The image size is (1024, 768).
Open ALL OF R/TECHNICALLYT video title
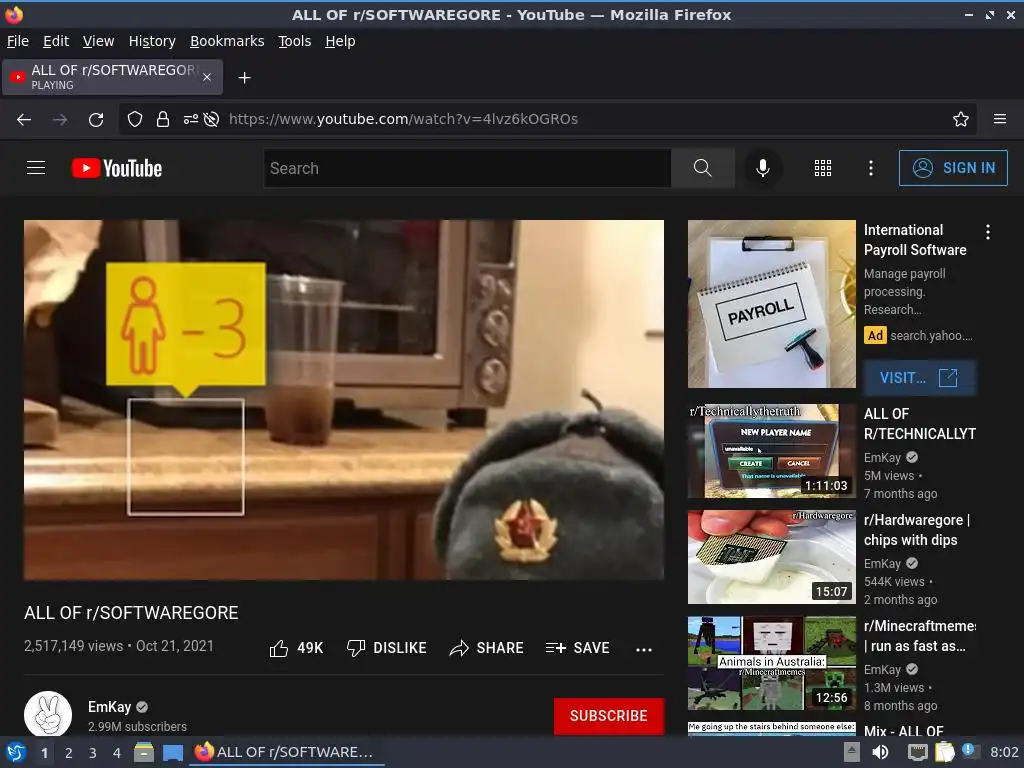920,423
